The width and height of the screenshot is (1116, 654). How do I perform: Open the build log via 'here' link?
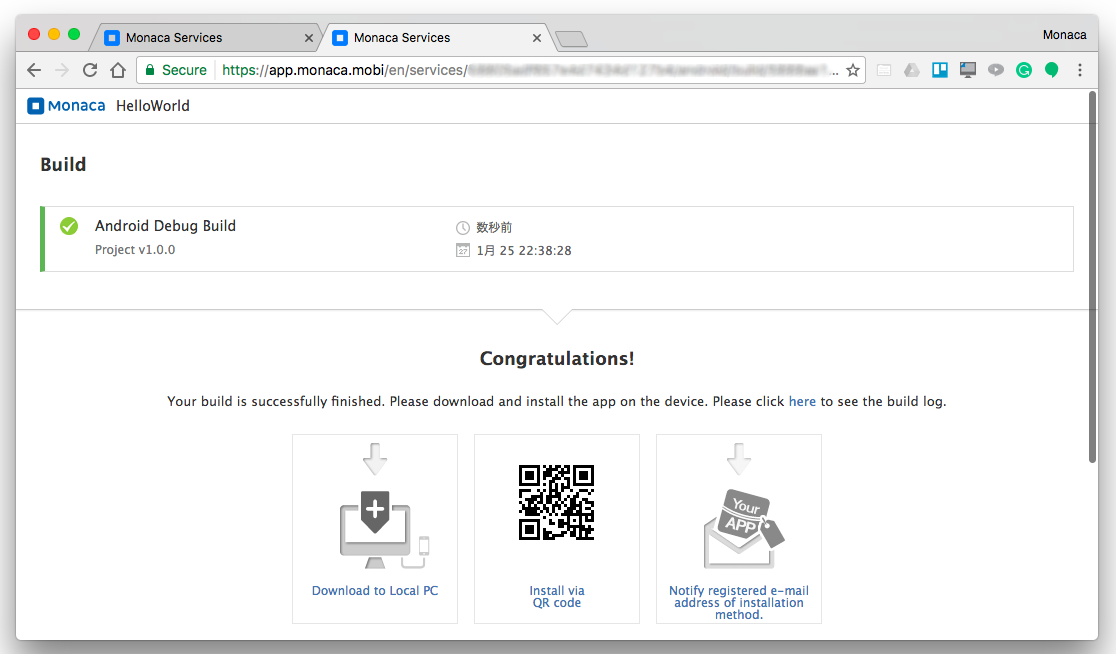click(802, 401)
